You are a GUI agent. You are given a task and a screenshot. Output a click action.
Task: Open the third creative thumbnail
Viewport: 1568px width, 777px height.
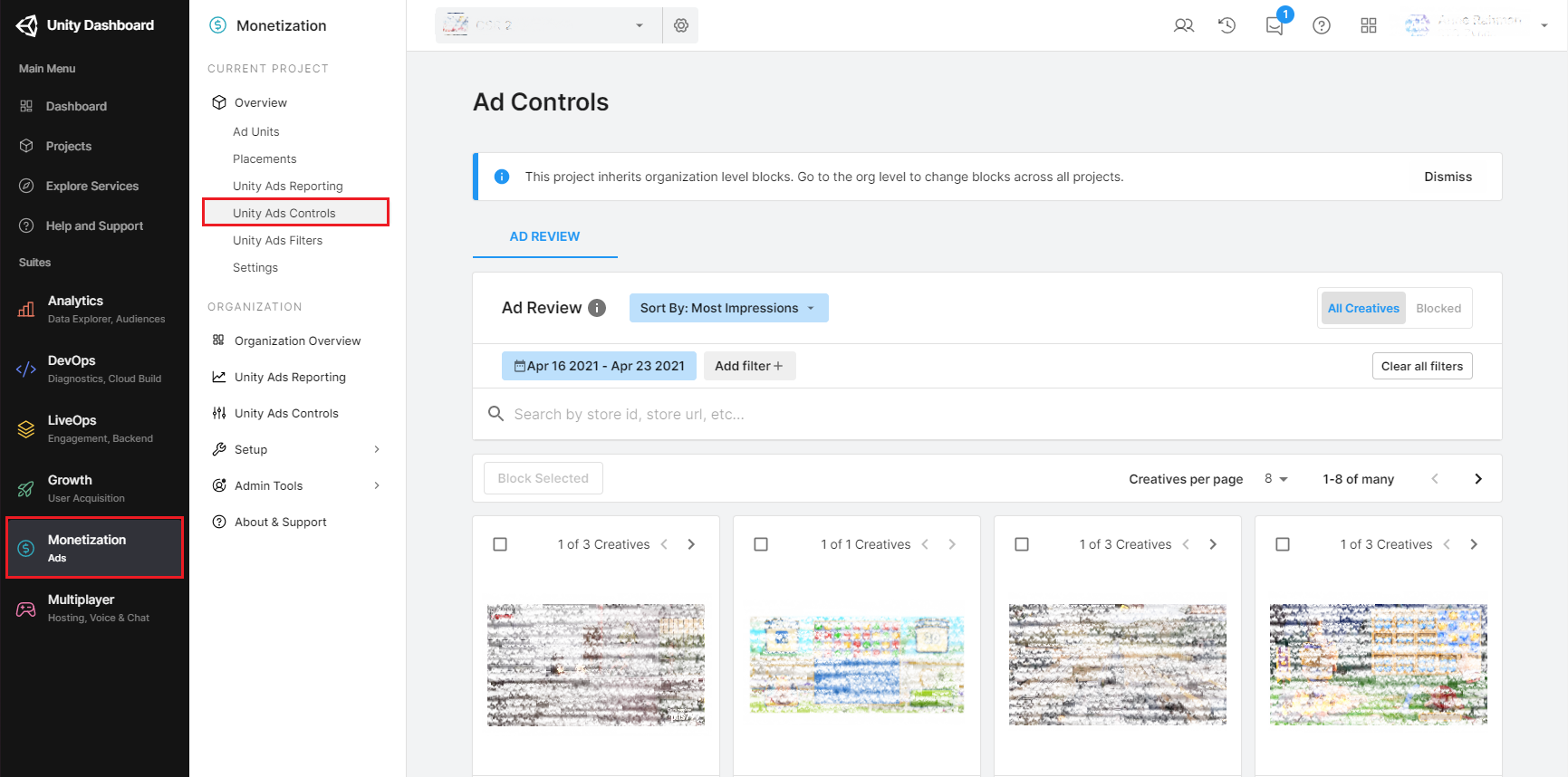(1118, 665)
